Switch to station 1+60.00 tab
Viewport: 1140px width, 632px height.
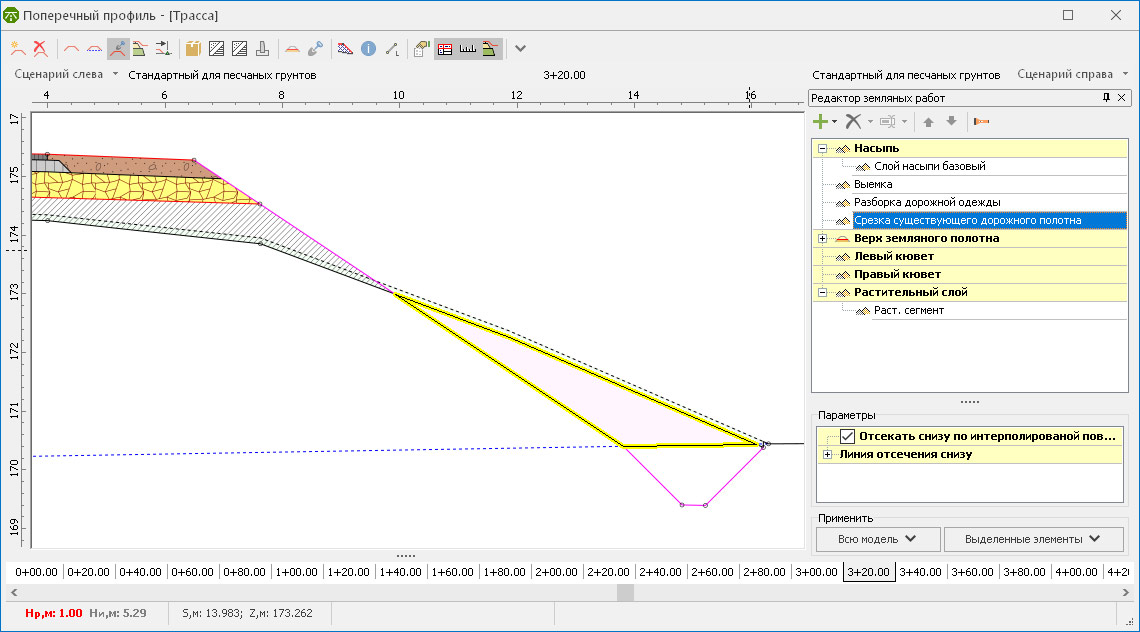pos(452,572)
